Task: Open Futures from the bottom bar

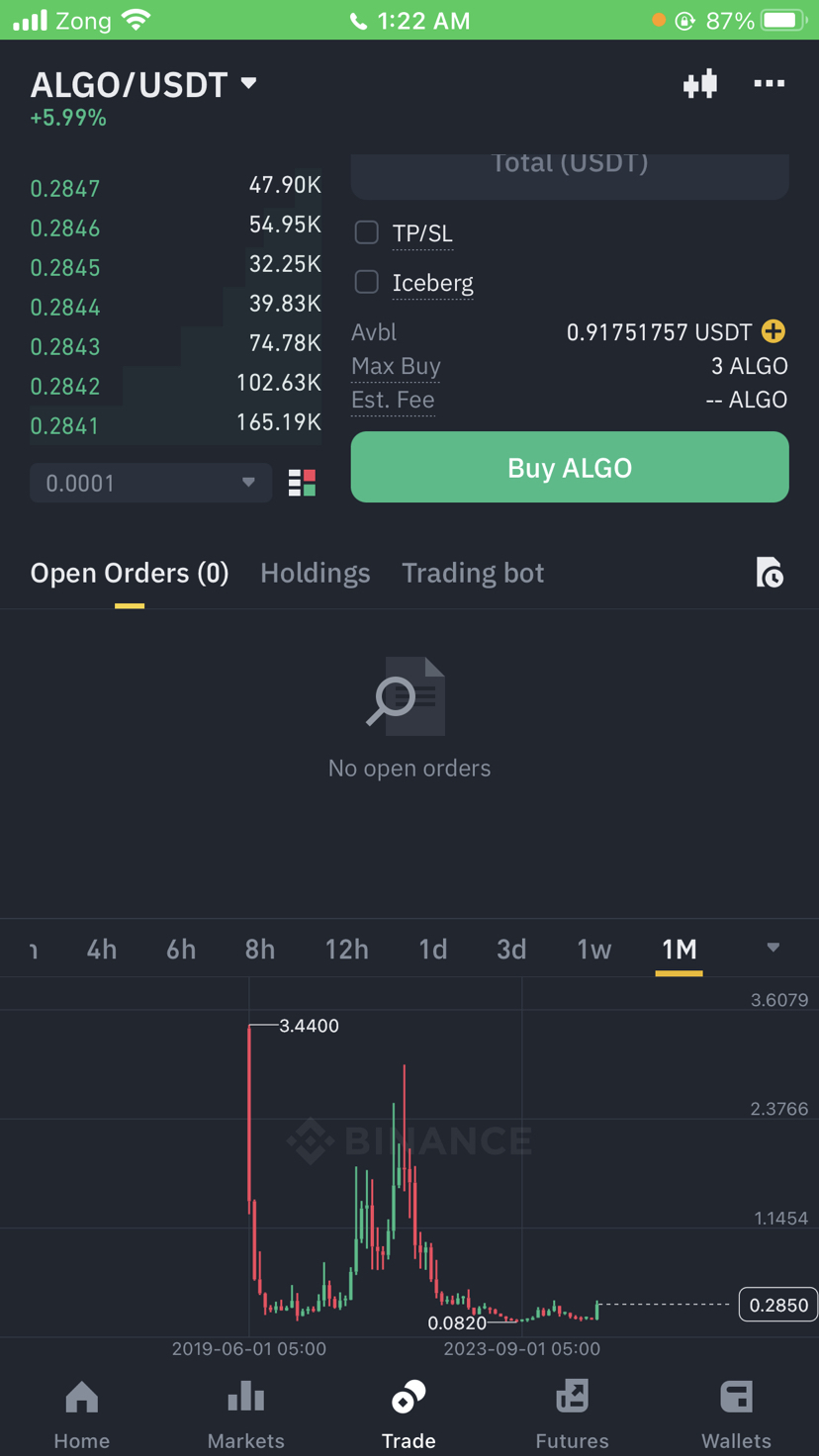Action: tap(572, 1414)
